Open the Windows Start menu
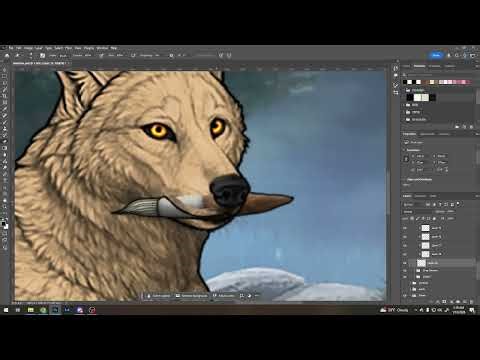 (x=6, y=310)
